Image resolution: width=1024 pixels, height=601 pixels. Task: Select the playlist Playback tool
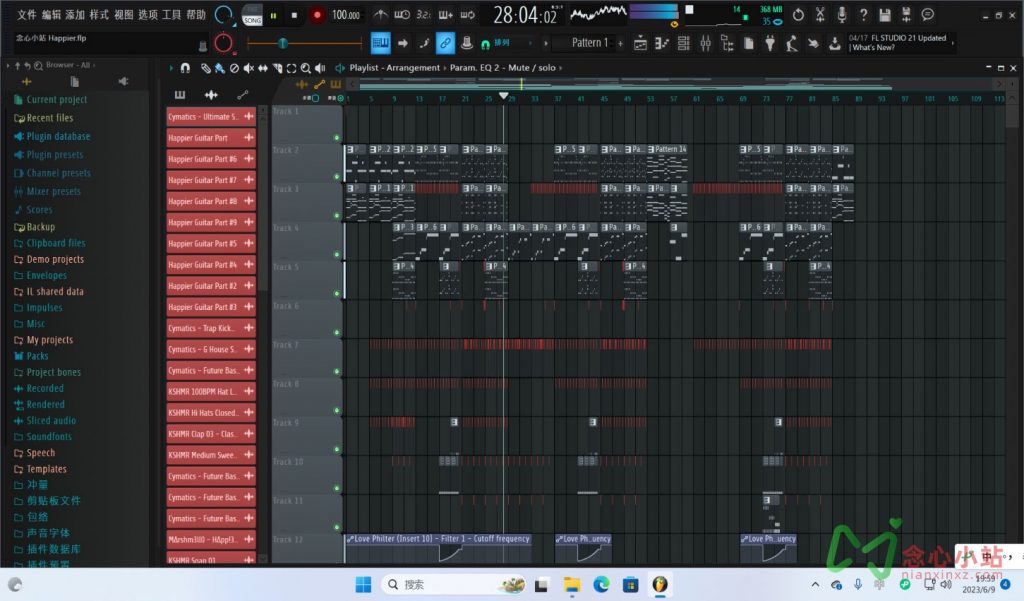coord(319,68)
